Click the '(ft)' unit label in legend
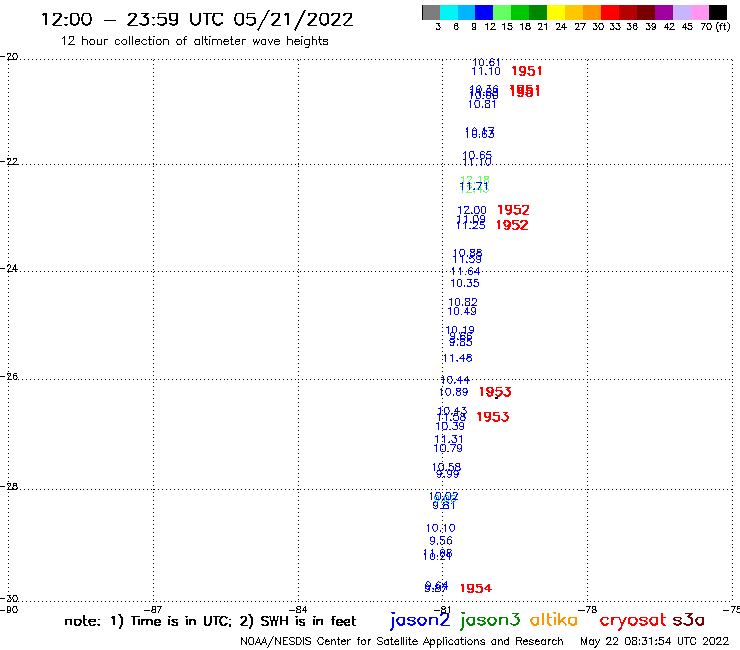The image size is (740, 650). (723, 27)
